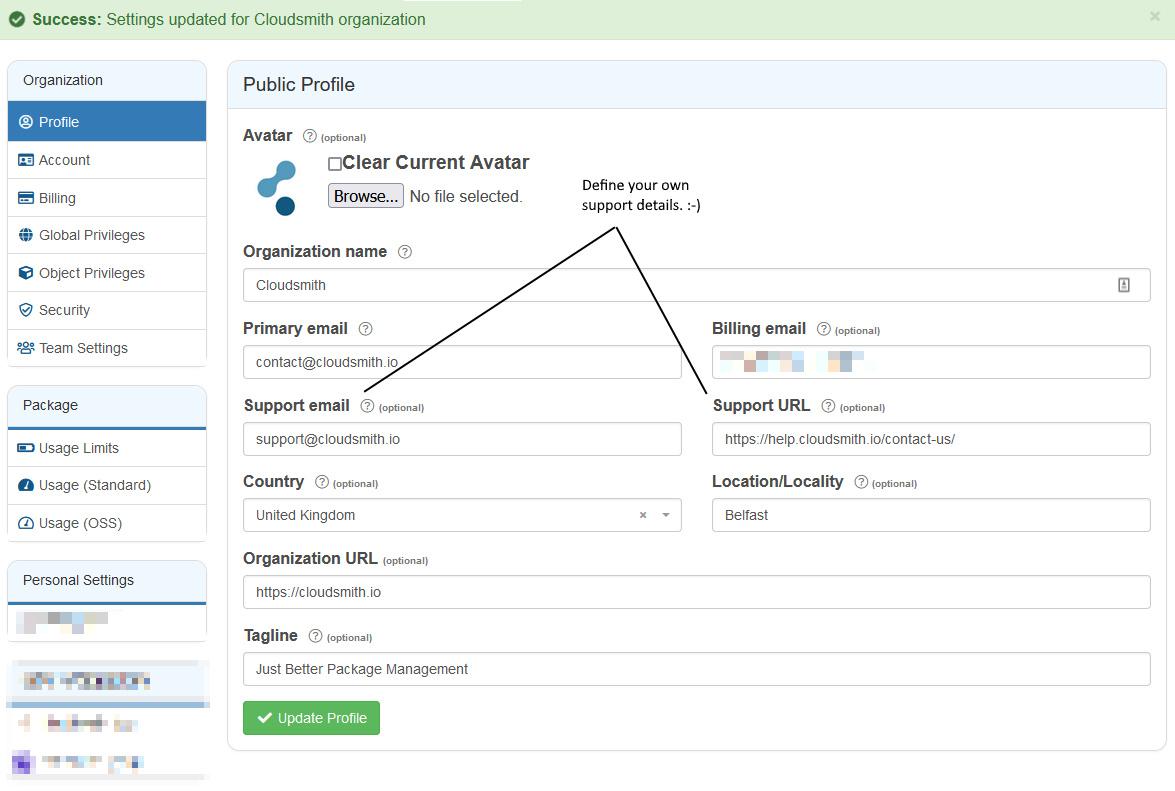Click the Public Profile panel heading
The image size is (1175, 791).
coord(299,85)
